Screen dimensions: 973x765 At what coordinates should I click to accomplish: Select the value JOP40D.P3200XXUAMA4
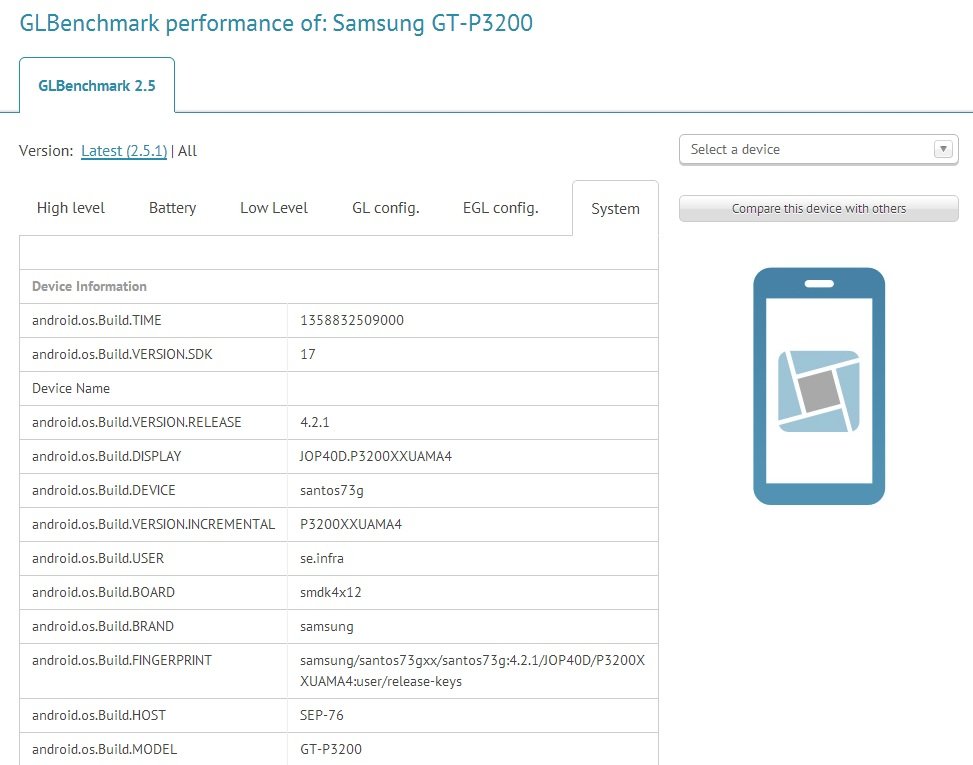[x=376, y=457]
